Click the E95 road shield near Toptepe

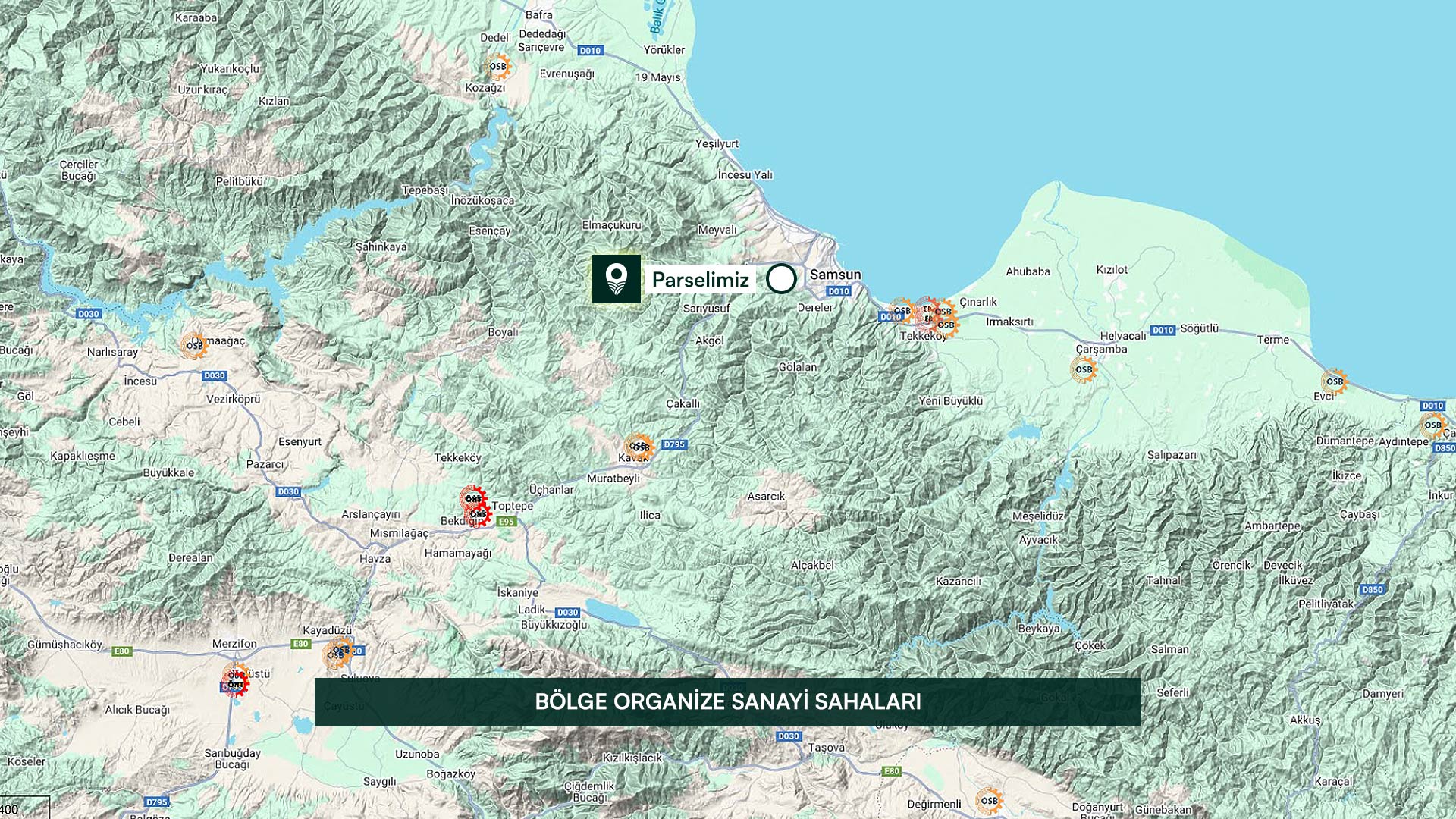(x=507, y=521)
